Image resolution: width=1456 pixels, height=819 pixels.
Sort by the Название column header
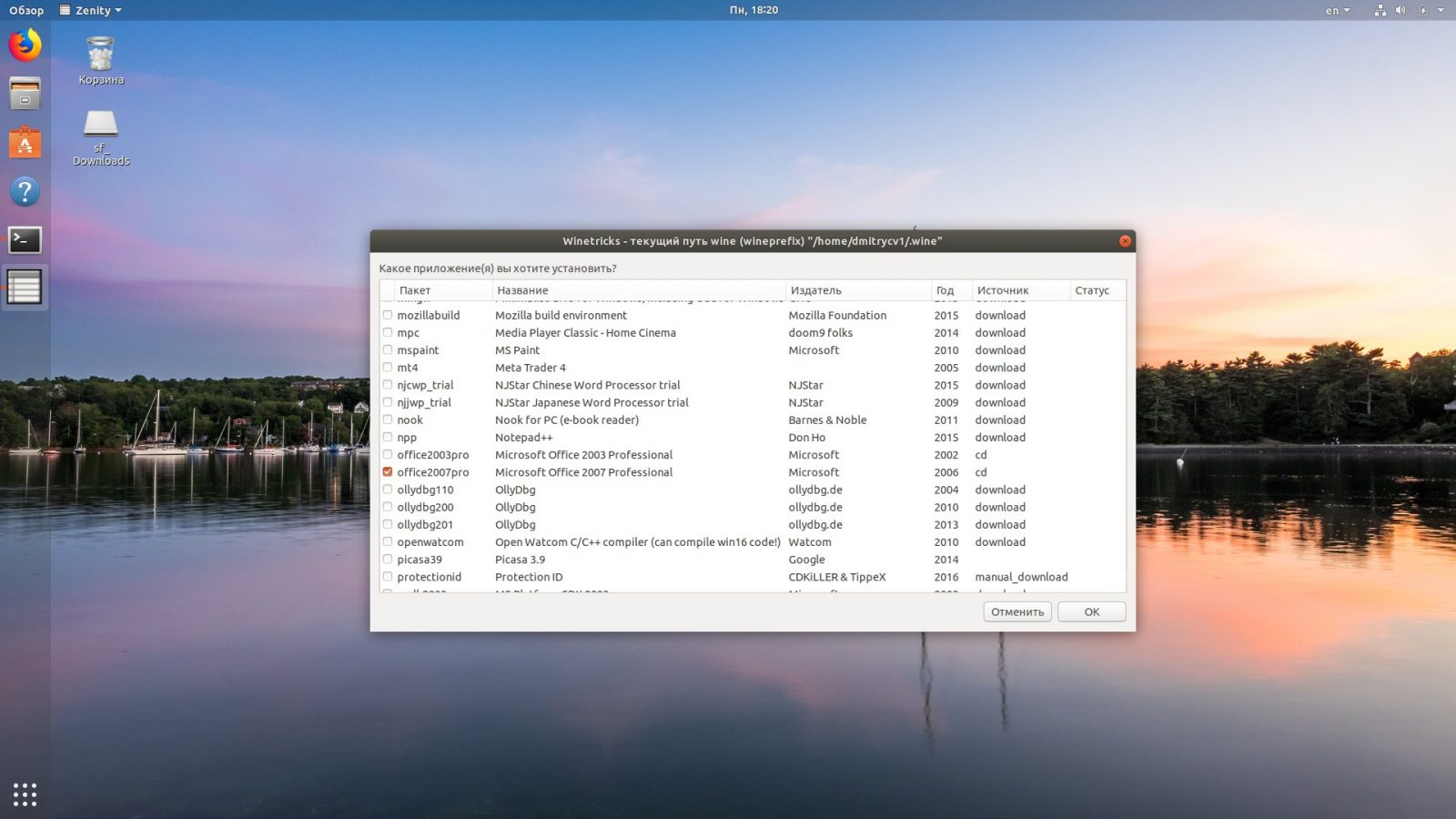pos(638,290)
